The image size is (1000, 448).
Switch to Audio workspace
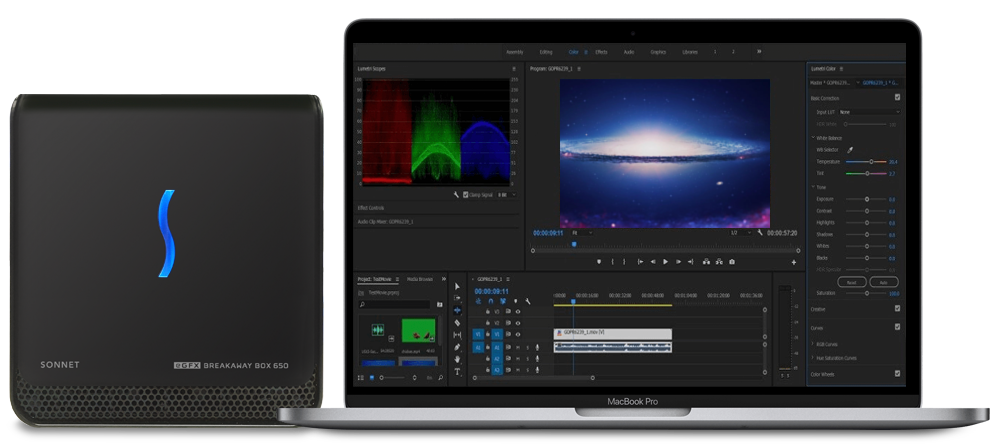click(x=629, y=52)
